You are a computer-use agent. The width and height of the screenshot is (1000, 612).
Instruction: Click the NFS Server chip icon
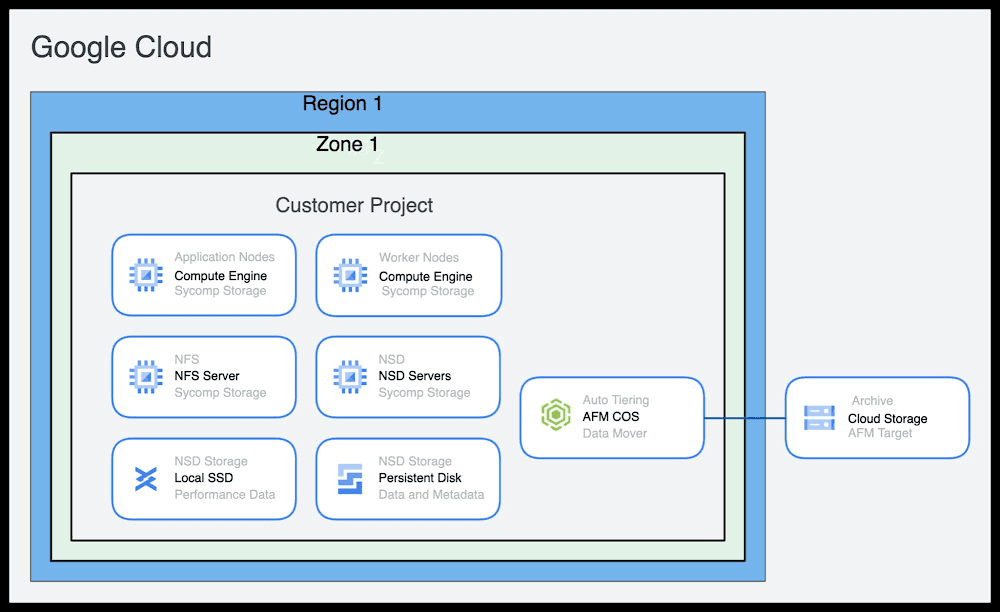coord(146,377)
